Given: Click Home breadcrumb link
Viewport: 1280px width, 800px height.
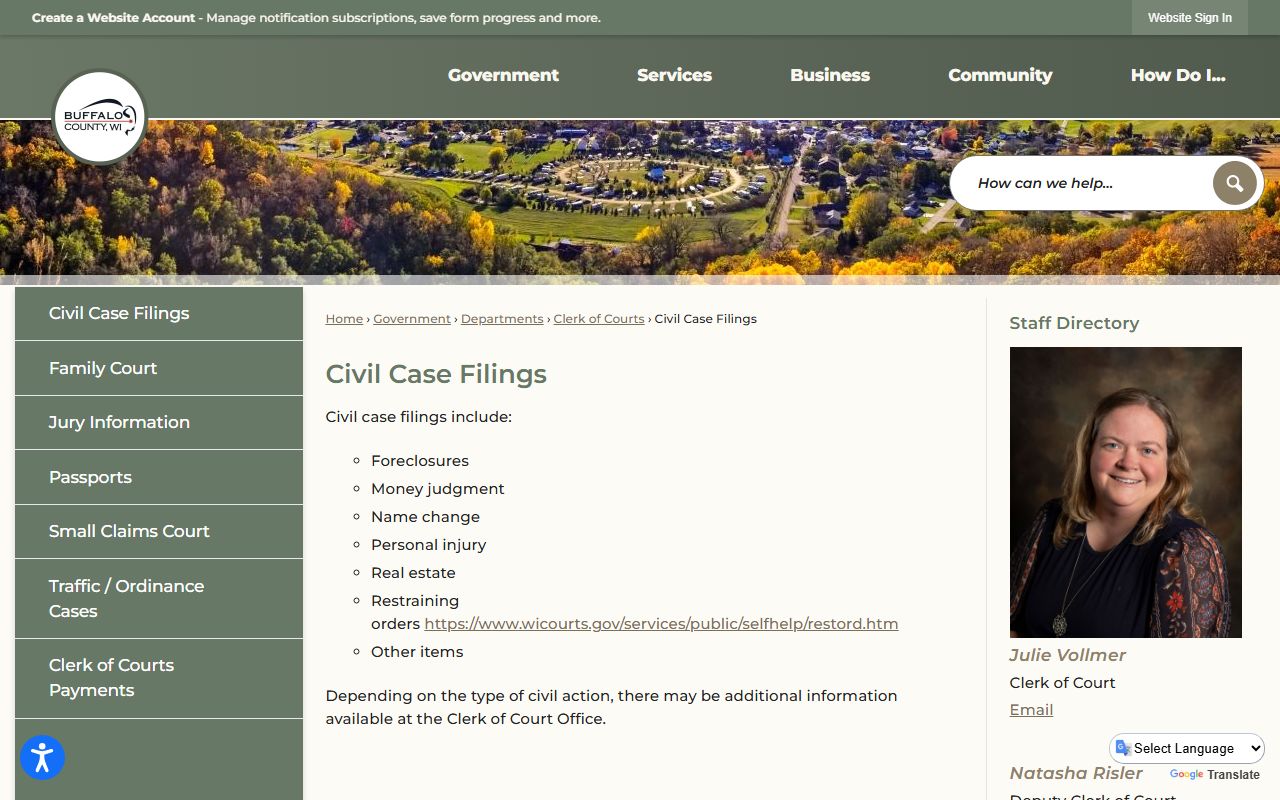Looking at the screenshot, I should point(344,319).
